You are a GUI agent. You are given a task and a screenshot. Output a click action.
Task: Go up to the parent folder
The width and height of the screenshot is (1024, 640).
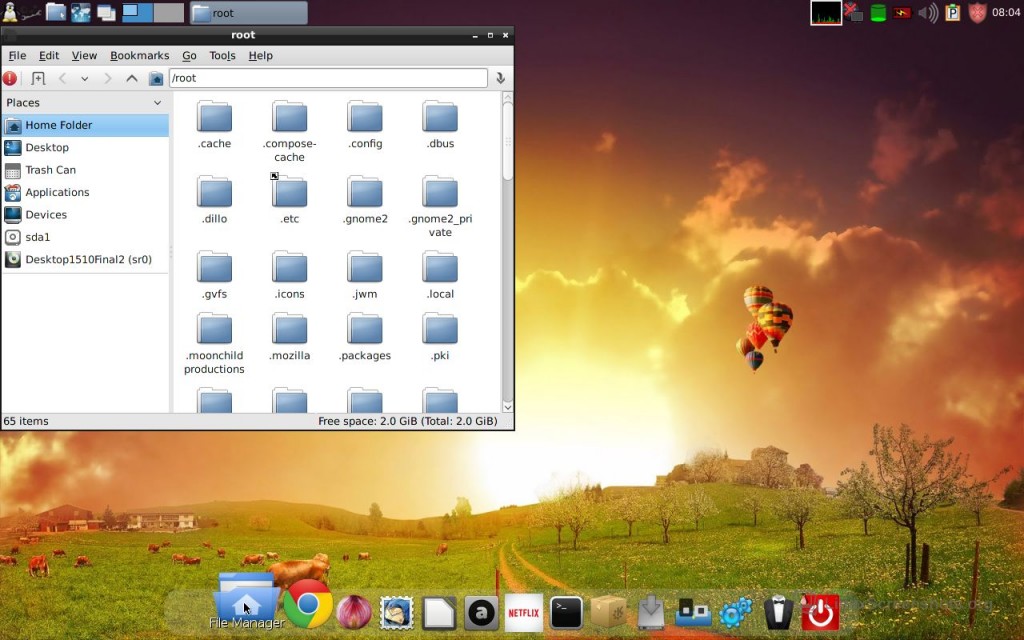[x=132, y=78]
